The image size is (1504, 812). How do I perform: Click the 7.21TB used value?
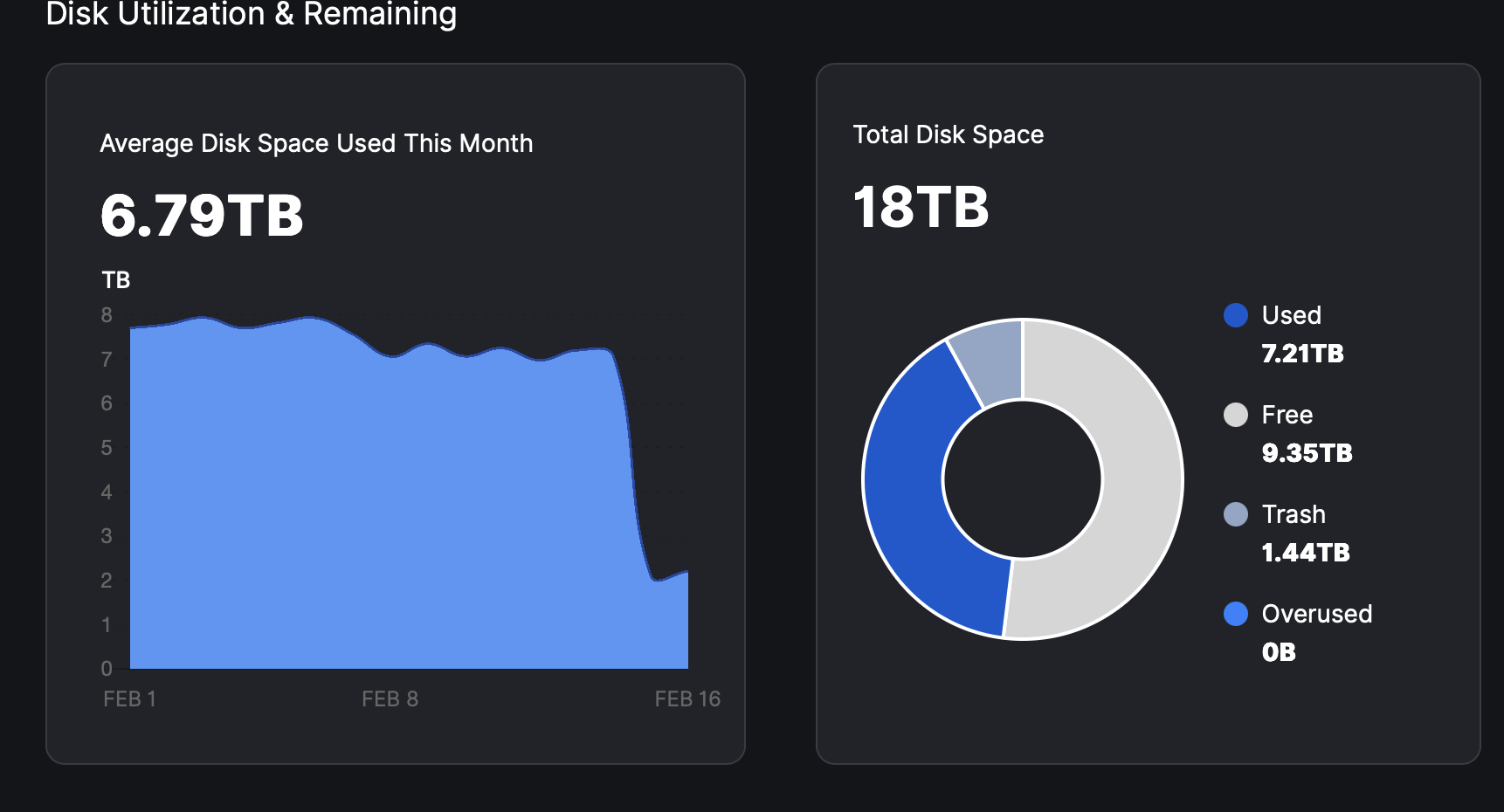point(1302,354)
